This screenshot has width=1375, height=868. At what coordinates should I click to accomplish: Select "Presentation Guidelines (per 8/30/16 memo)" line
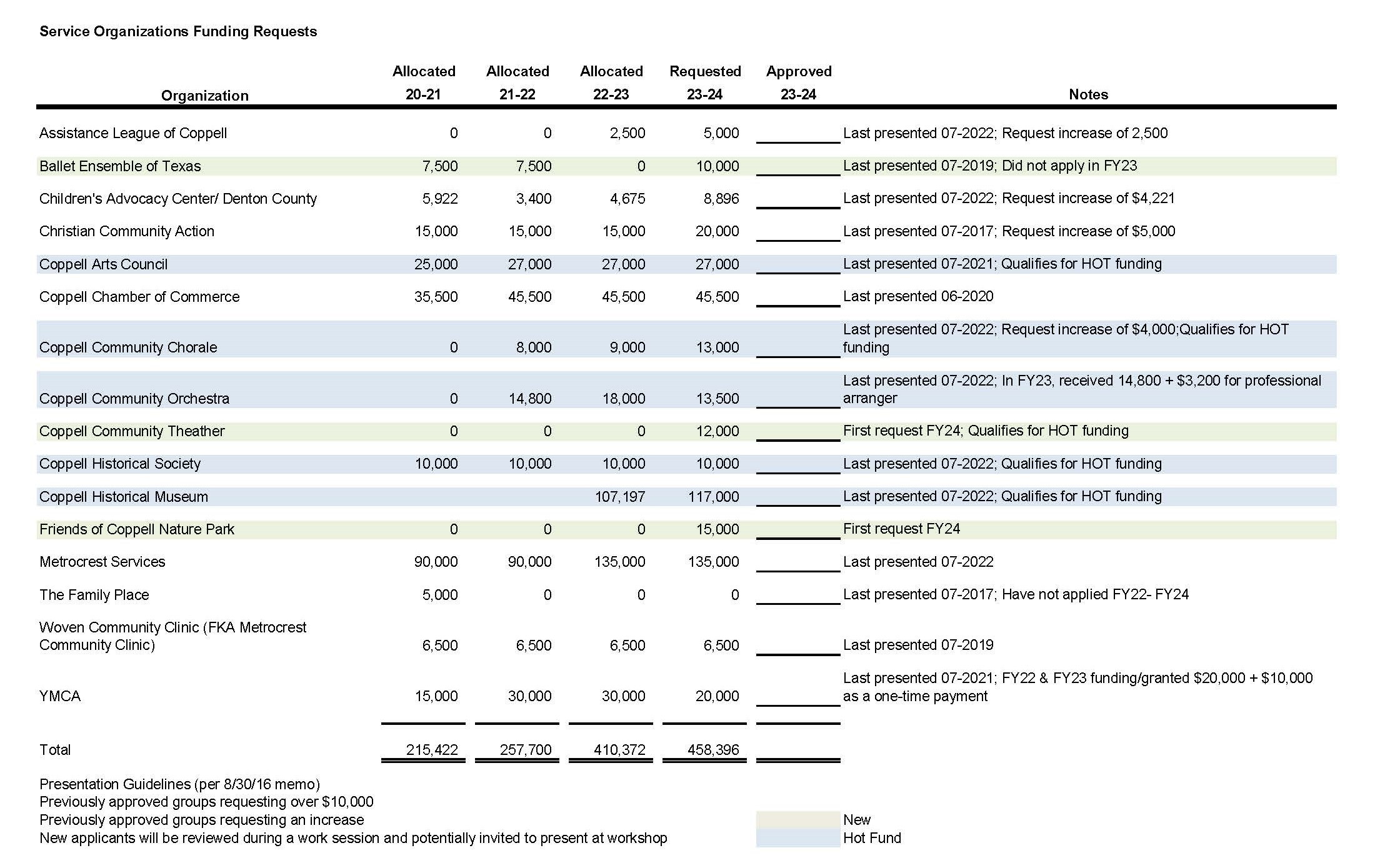click(179, 784)
